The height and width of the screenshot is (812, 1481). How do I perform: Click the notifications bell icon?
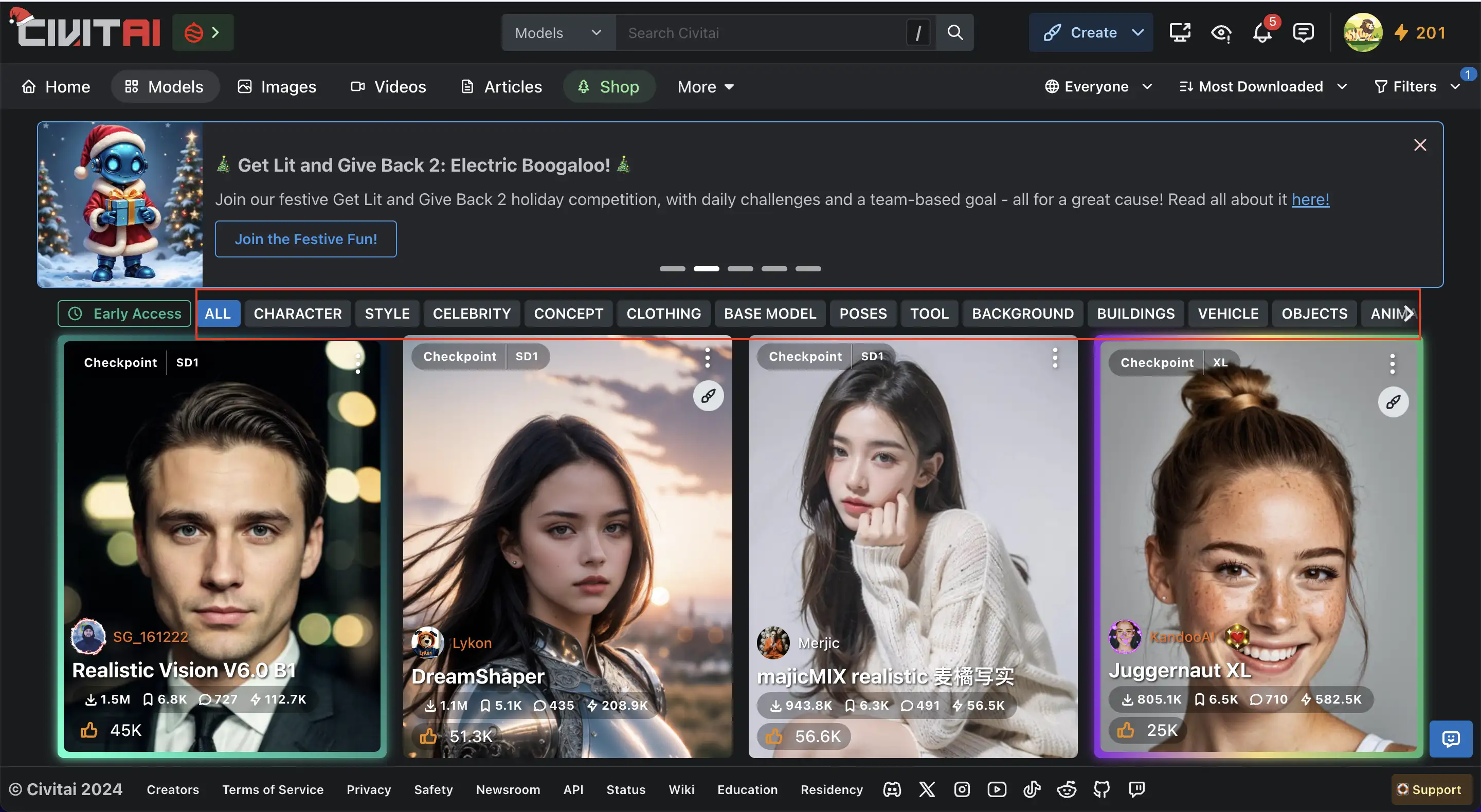1261,32
